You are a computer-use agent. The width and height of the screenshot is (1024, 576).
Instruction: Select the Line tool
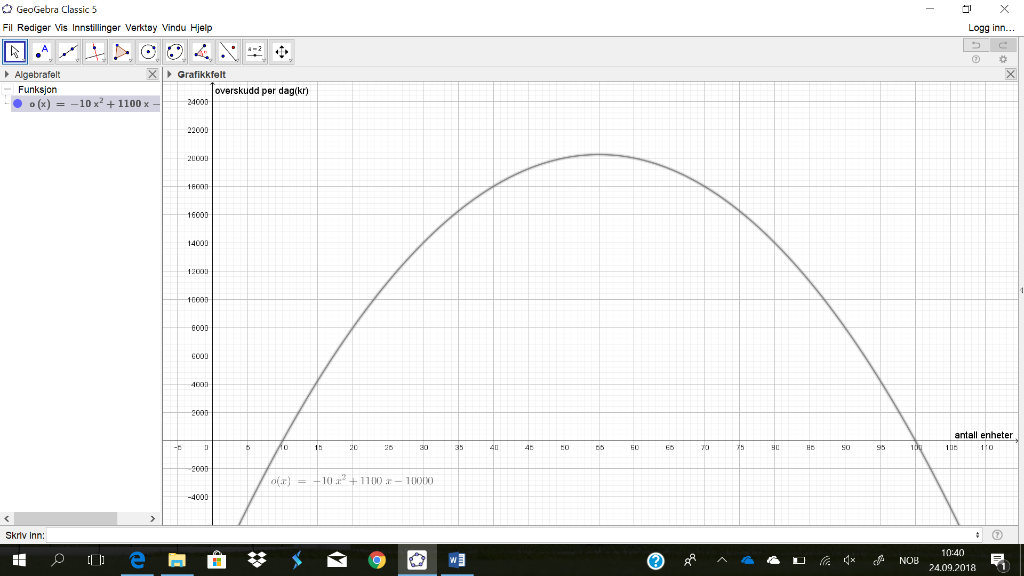coord(68,51)
